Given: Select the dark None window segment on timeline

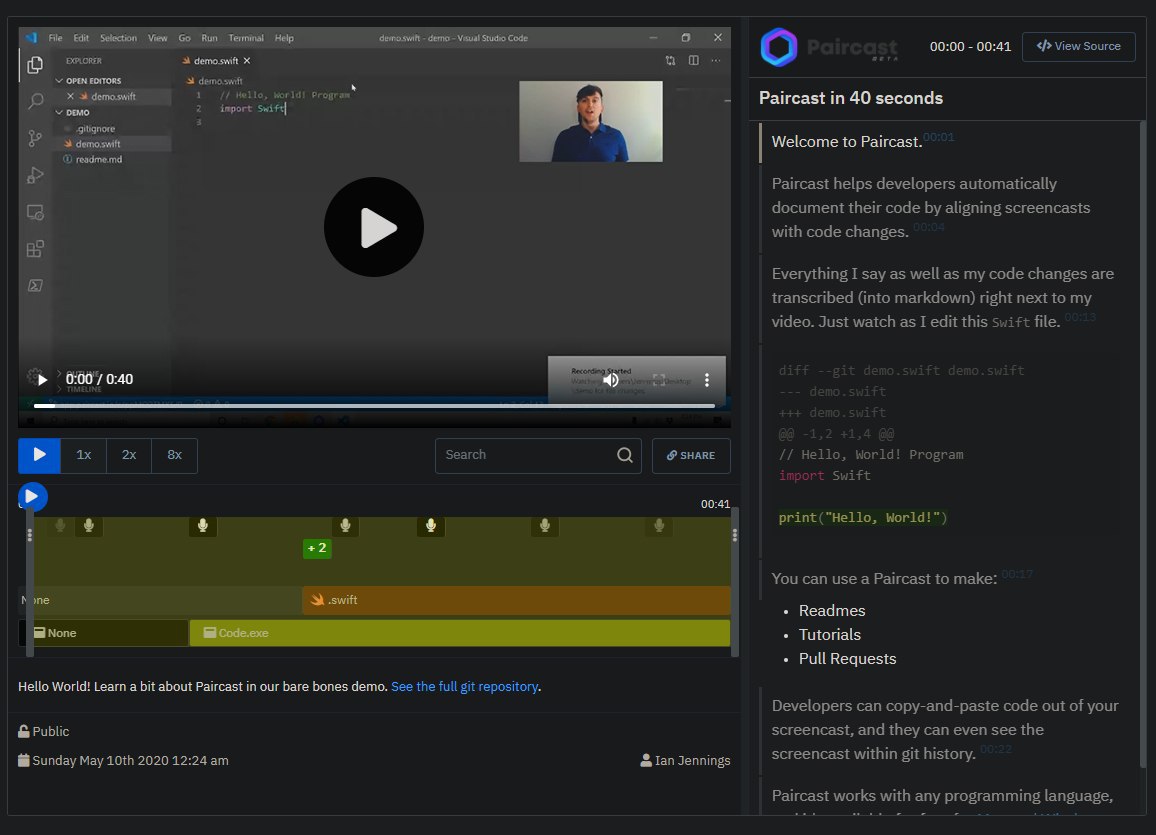Looking at the screenshot, I should click(109, 633).
